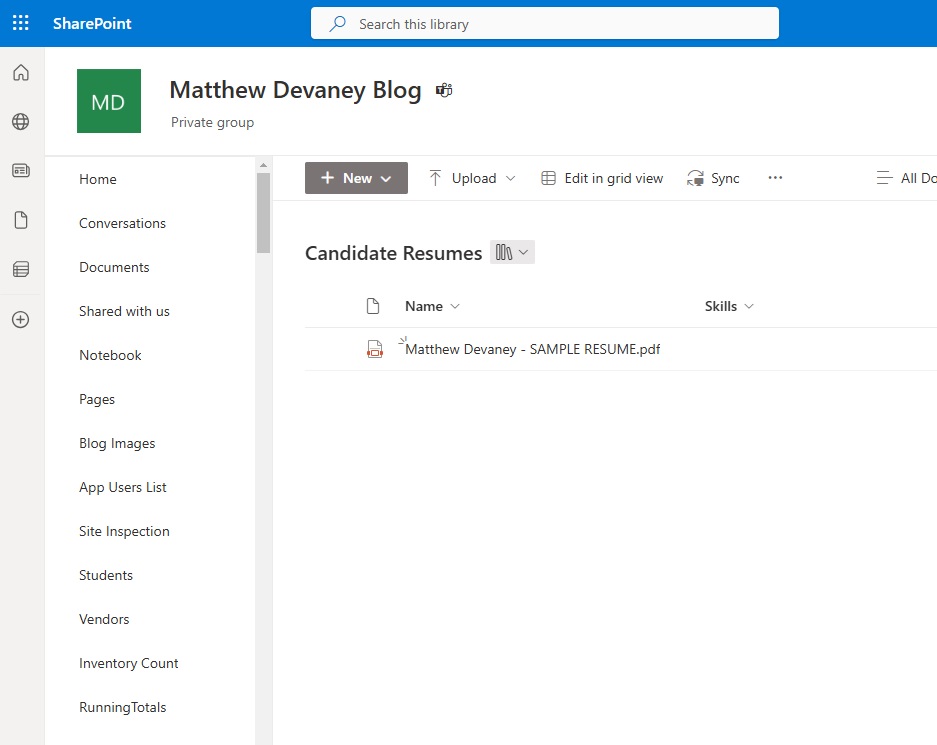
Task: Open Shared with us in navigation
Action: (x=124, y=311)
